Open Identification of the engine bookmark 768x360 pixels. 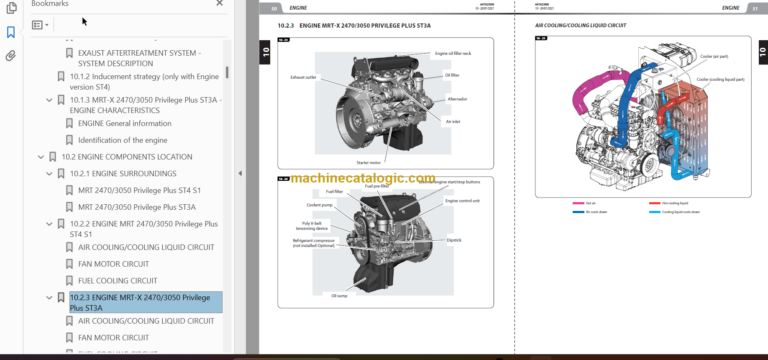pyautogui.click(x=123, y=140)
